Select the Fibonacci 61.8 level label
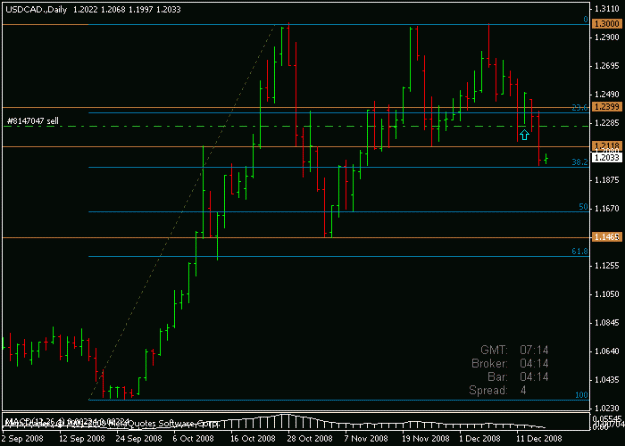The width and height of the screenshot is (625, 446). [580, 251]
